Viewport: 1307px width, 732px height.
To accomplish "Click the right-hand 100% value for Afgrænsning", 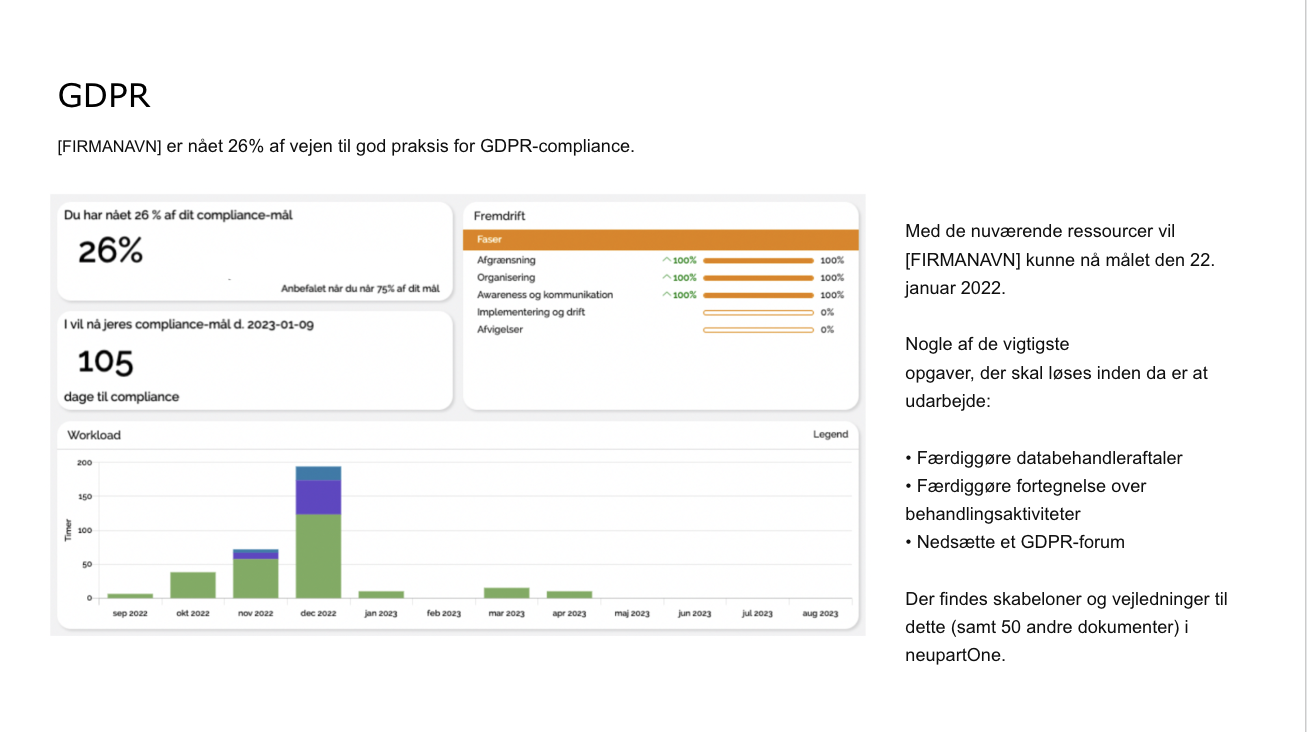I will (832, 260).
